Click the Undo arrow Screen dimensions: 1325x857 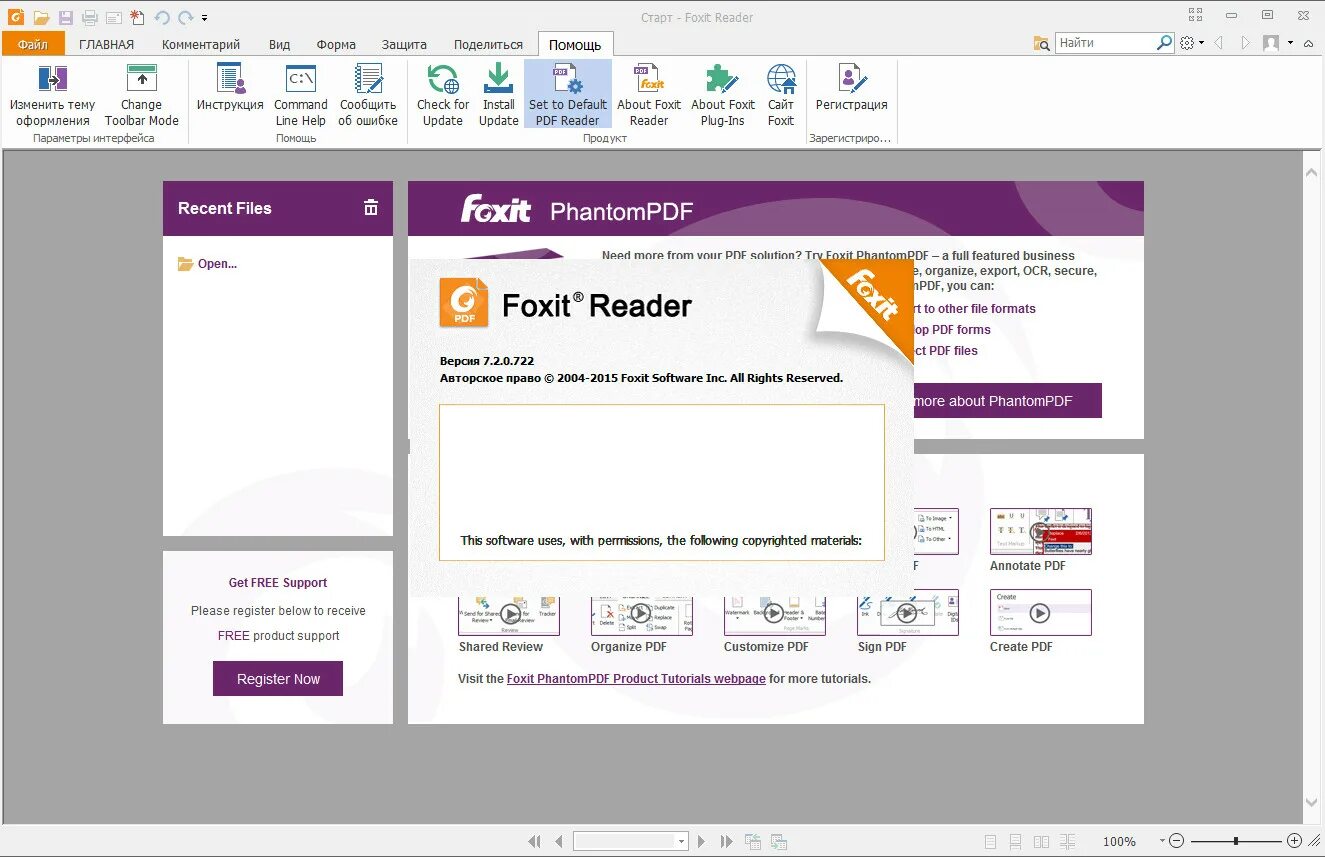161,17
